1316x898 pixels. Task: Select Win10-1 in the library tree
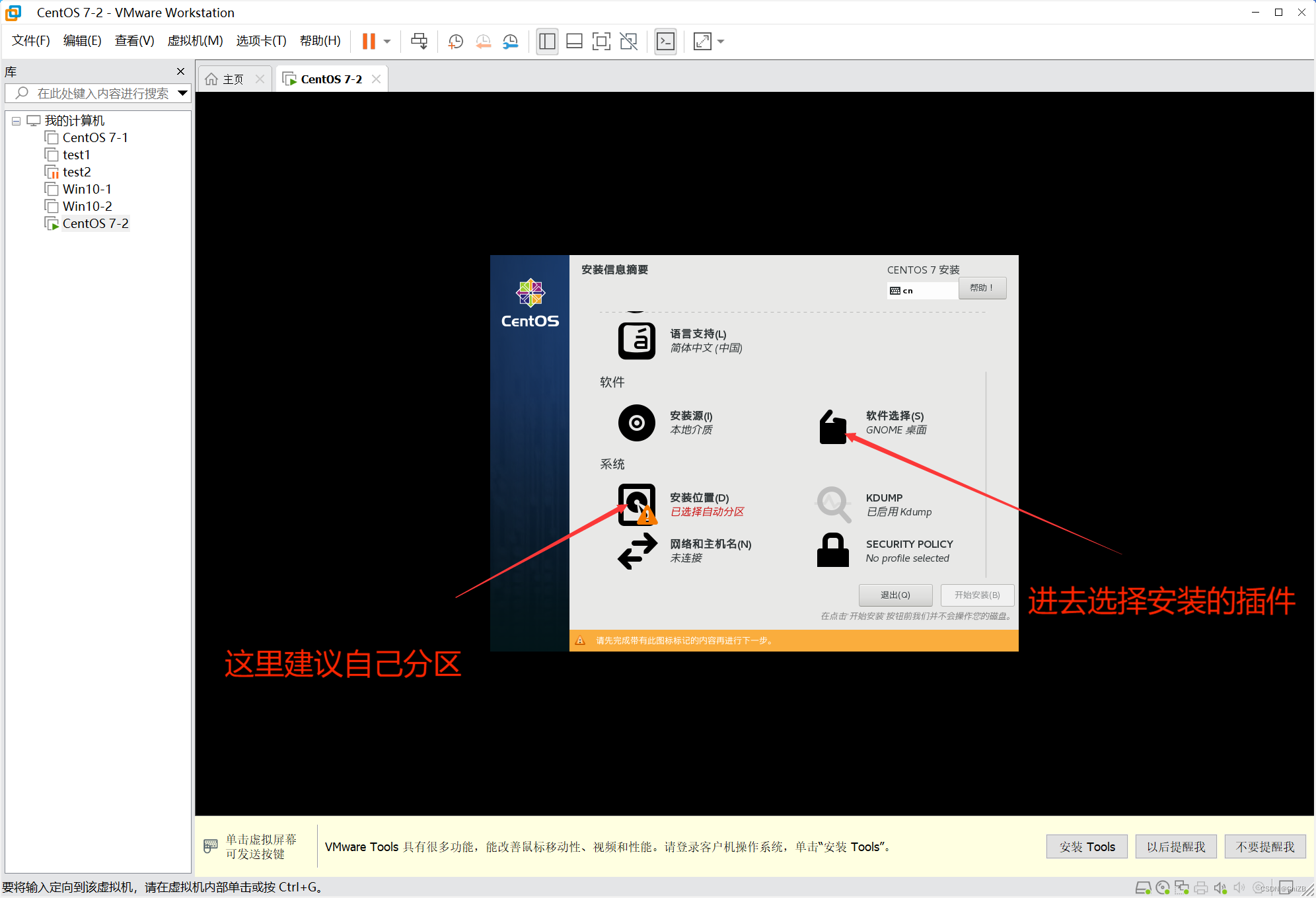[87, 189]
